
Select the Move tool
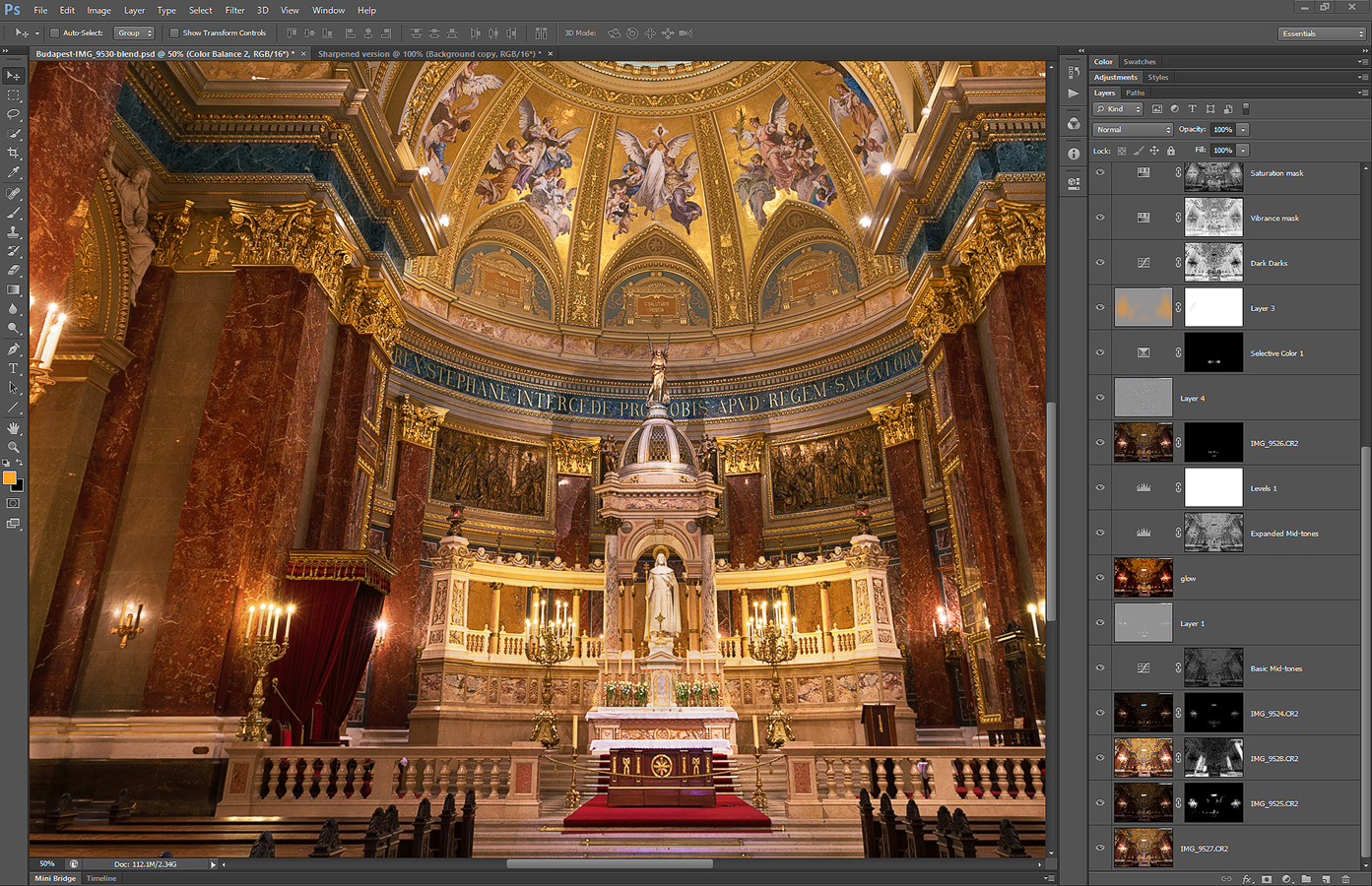(x=13, y=76)
